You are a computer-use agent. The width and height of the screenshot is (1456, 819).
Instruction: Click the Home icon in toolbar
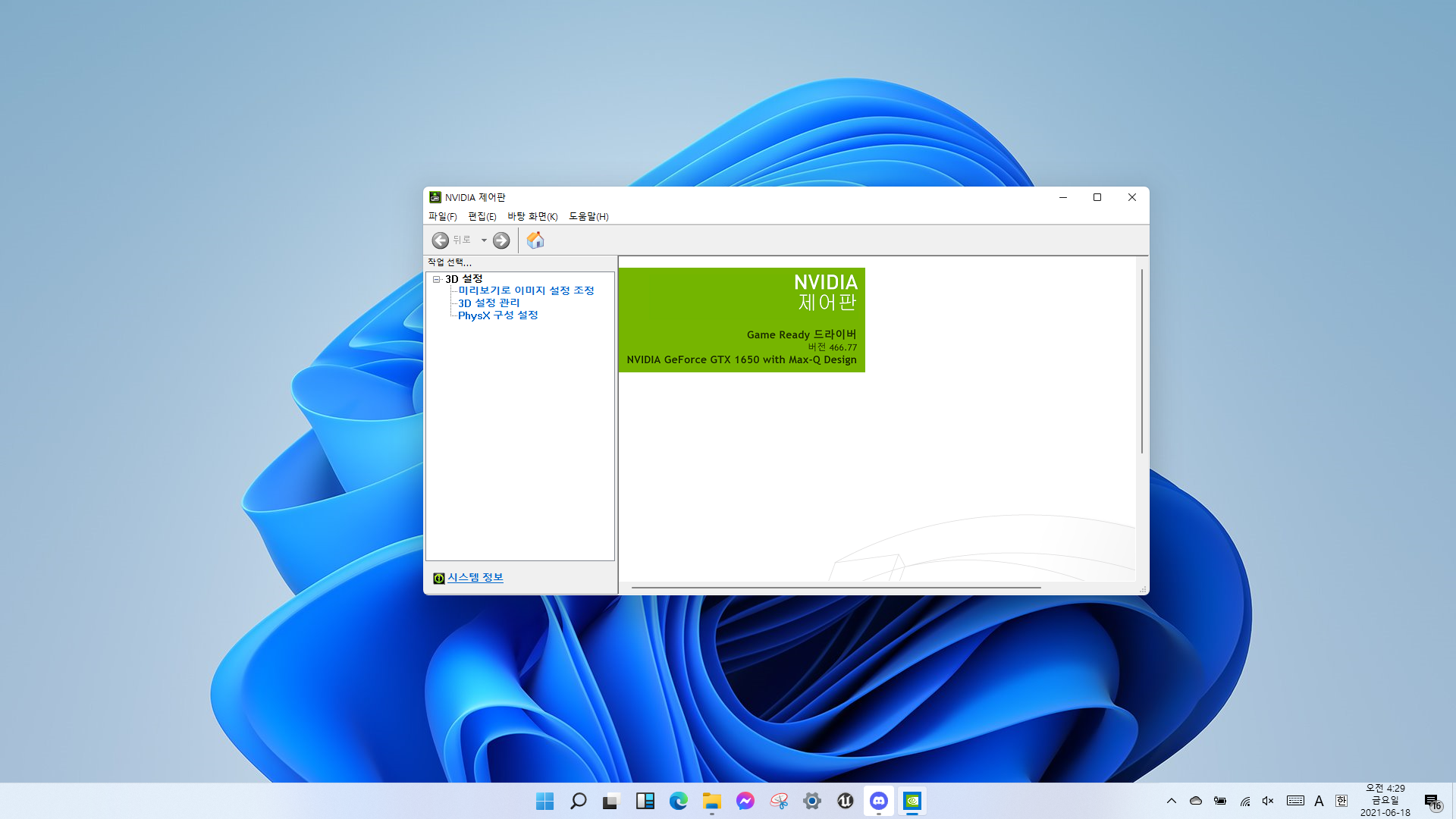click(535, 240)
